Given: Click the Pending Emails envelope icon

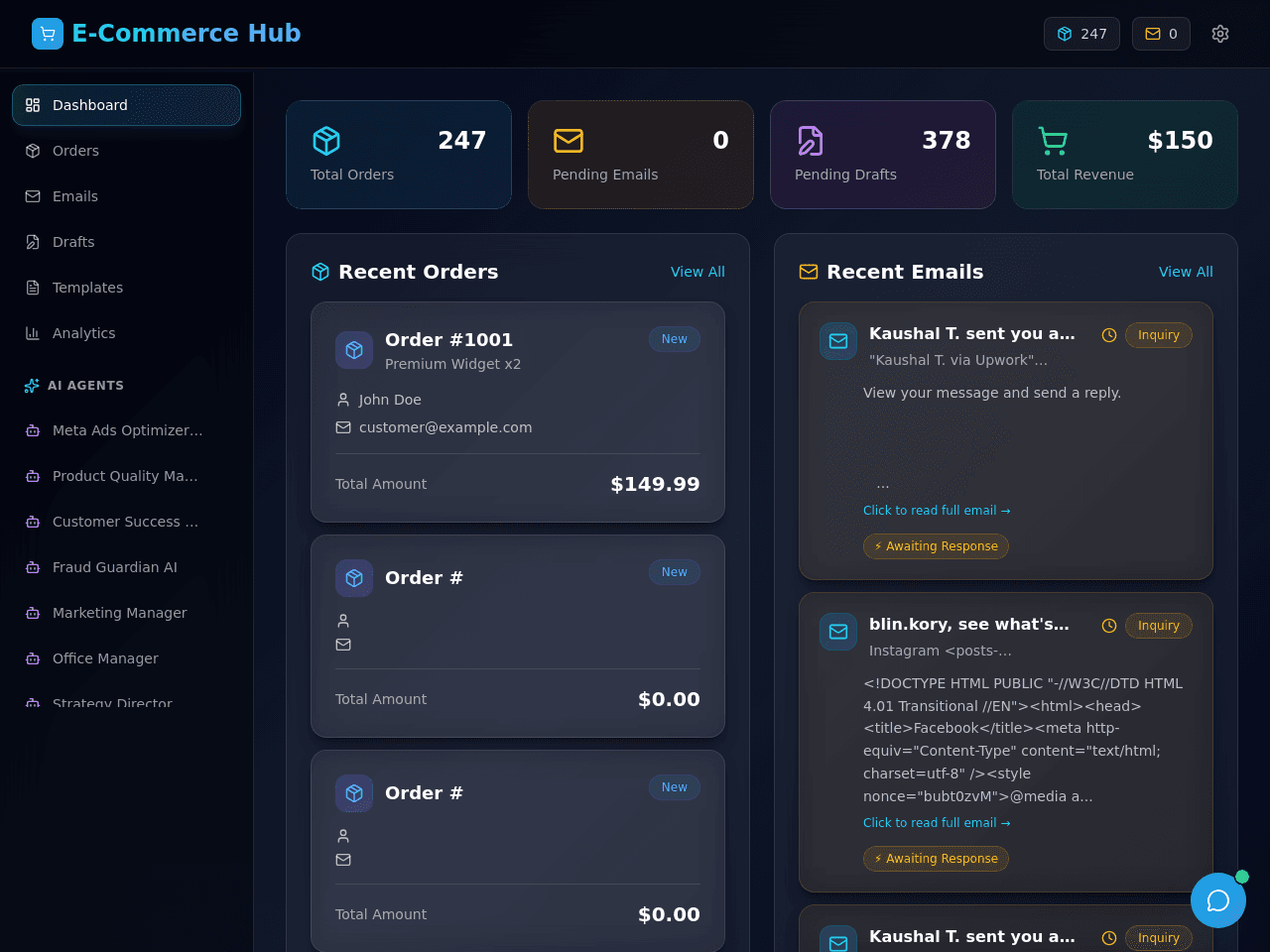Looking at the screenshot, I should (569, 141).
